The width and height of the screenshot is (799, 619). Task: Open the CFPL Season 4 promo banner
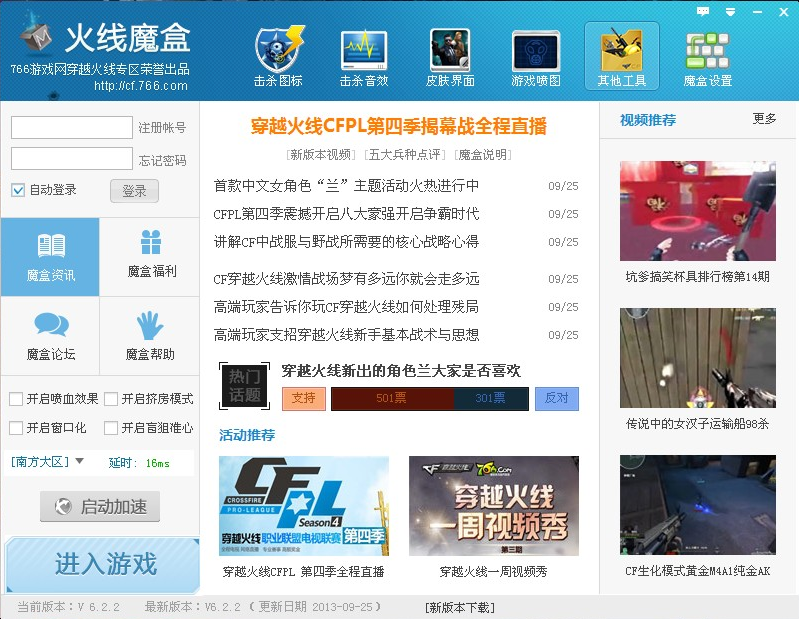[x=304, y=506]
